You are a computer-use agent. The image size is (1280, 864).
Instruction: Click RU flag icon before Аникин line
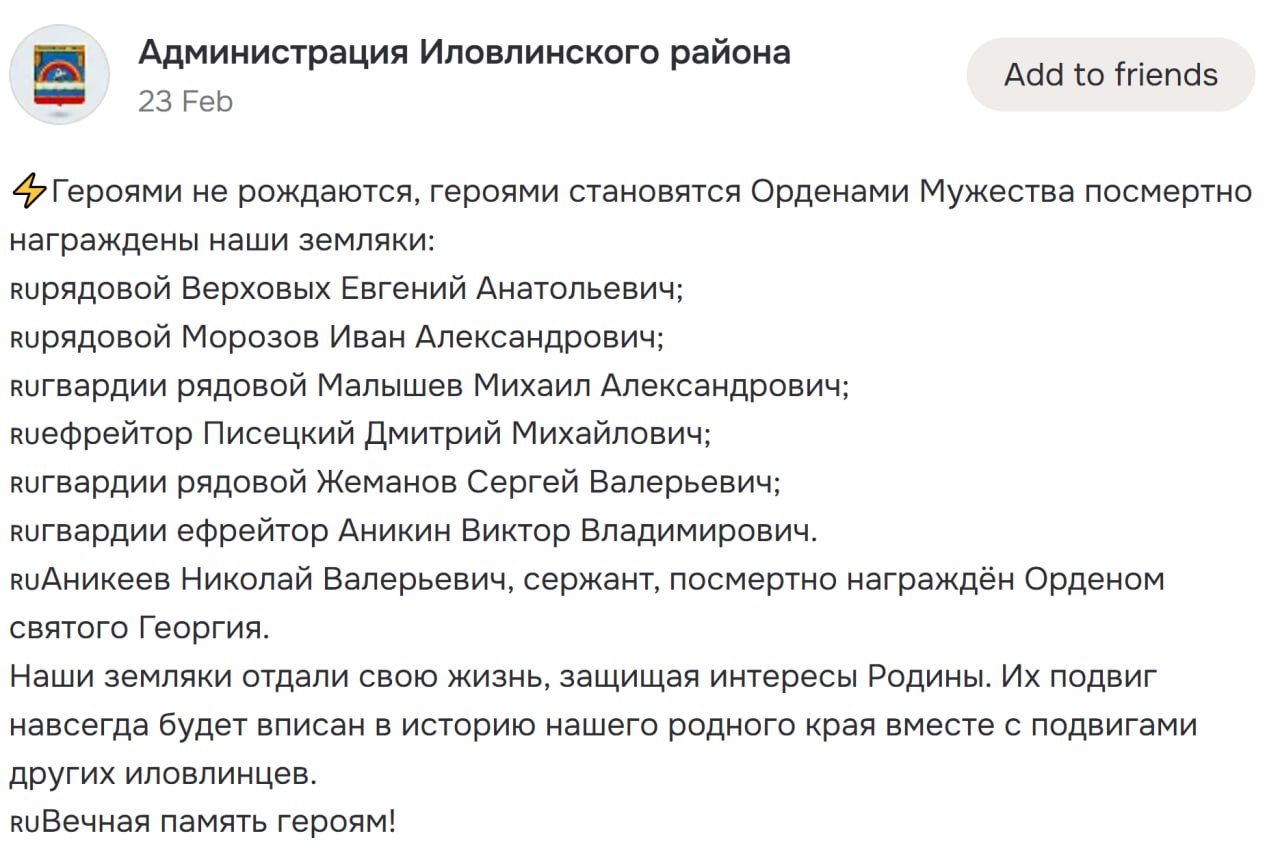point(26,532)
